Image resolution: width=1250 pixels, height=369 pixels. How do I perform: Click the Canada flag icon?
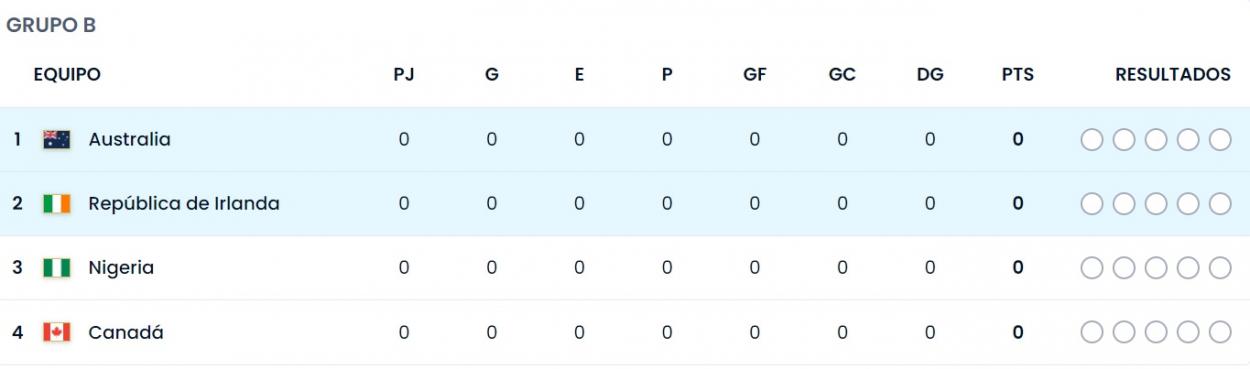pos(57,332)
